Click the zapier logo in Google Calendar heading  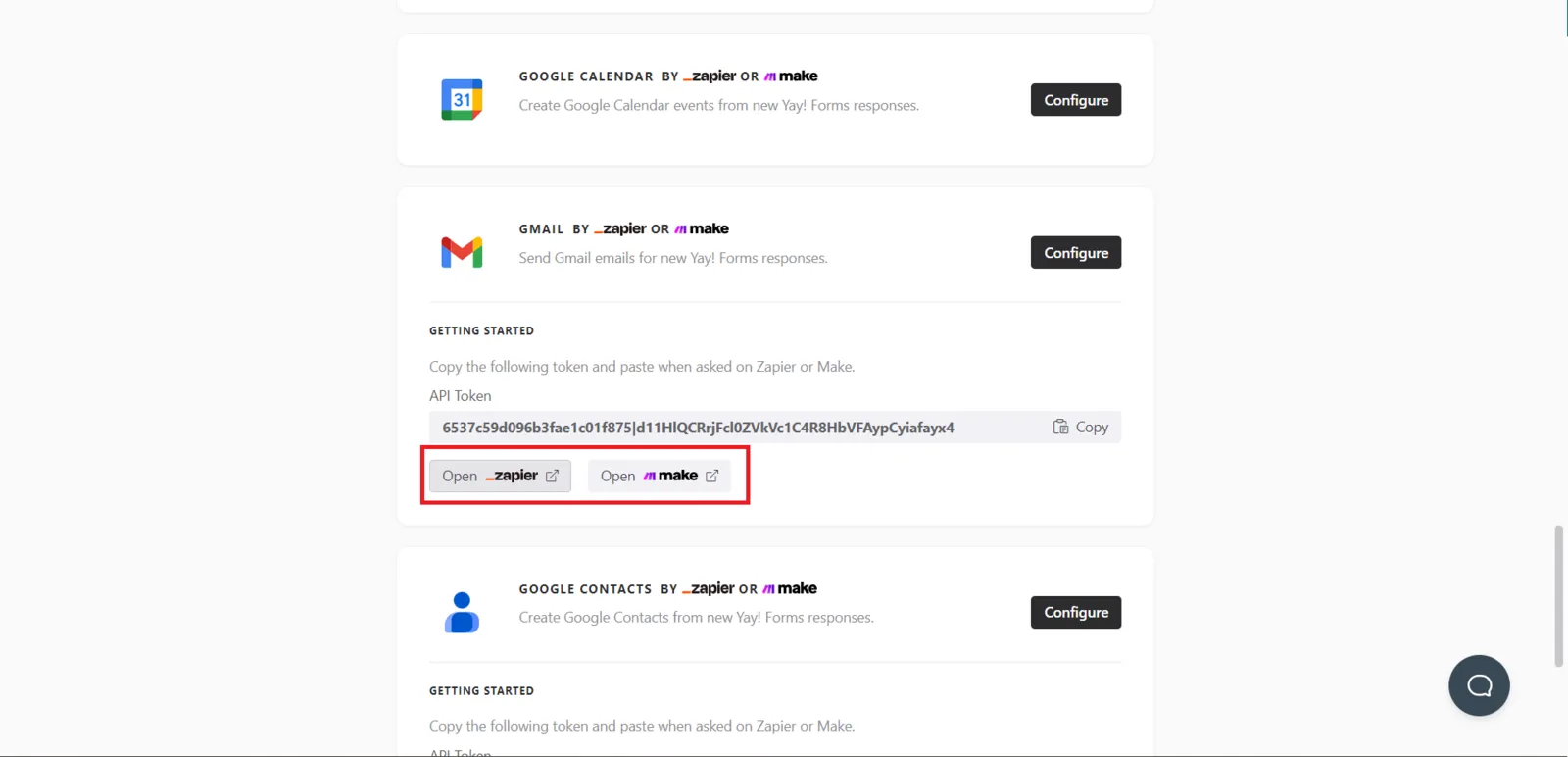pos(710,76)
